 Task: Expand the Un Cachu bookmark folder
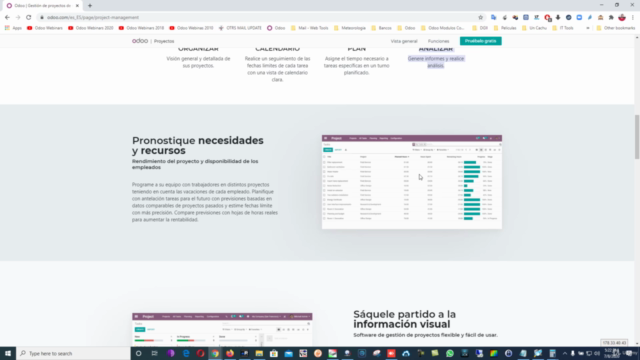(534, 28)
